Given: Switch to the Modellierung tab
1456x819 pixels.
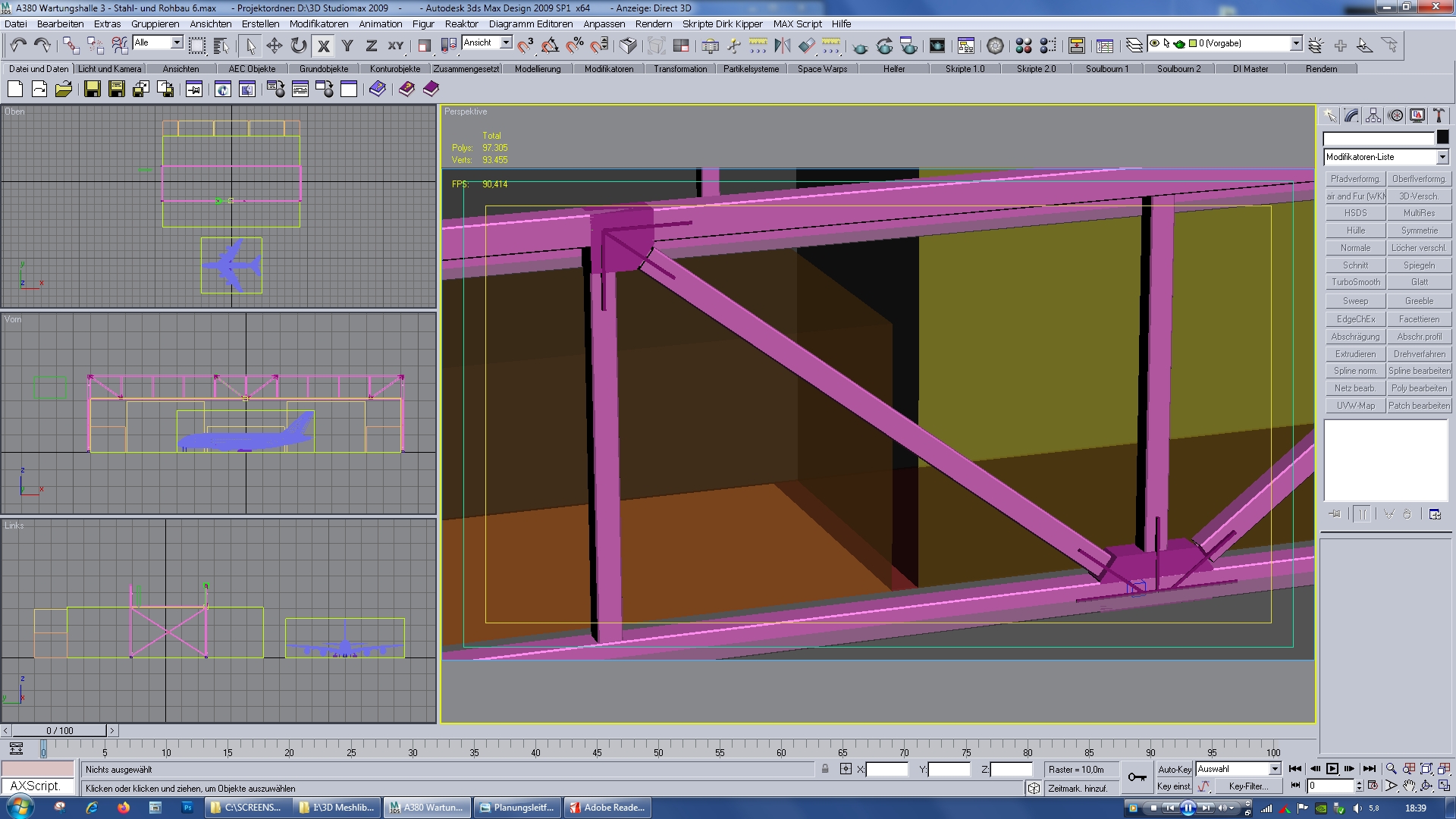Looking at the screenshot, I should pos(537,69).
